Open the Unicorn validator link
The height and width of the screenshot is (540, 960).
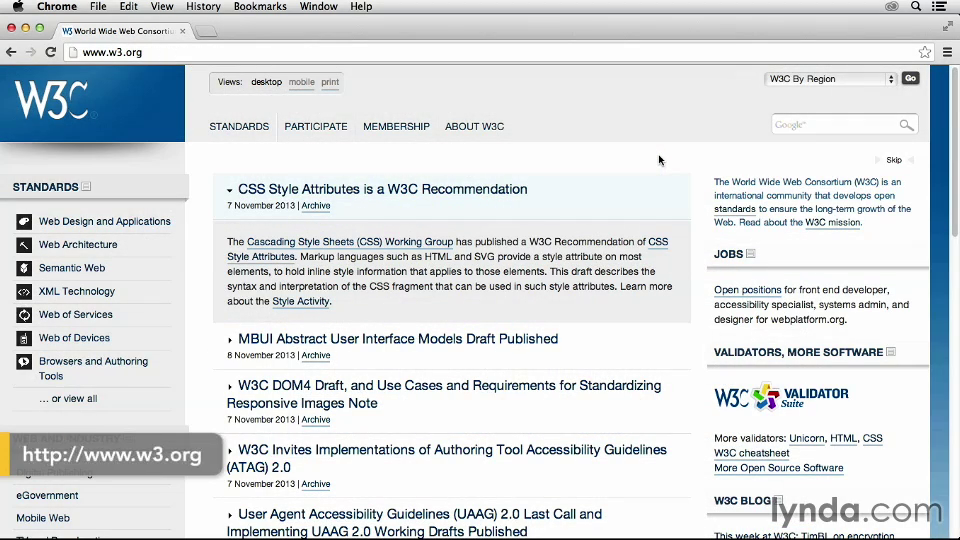807,438
